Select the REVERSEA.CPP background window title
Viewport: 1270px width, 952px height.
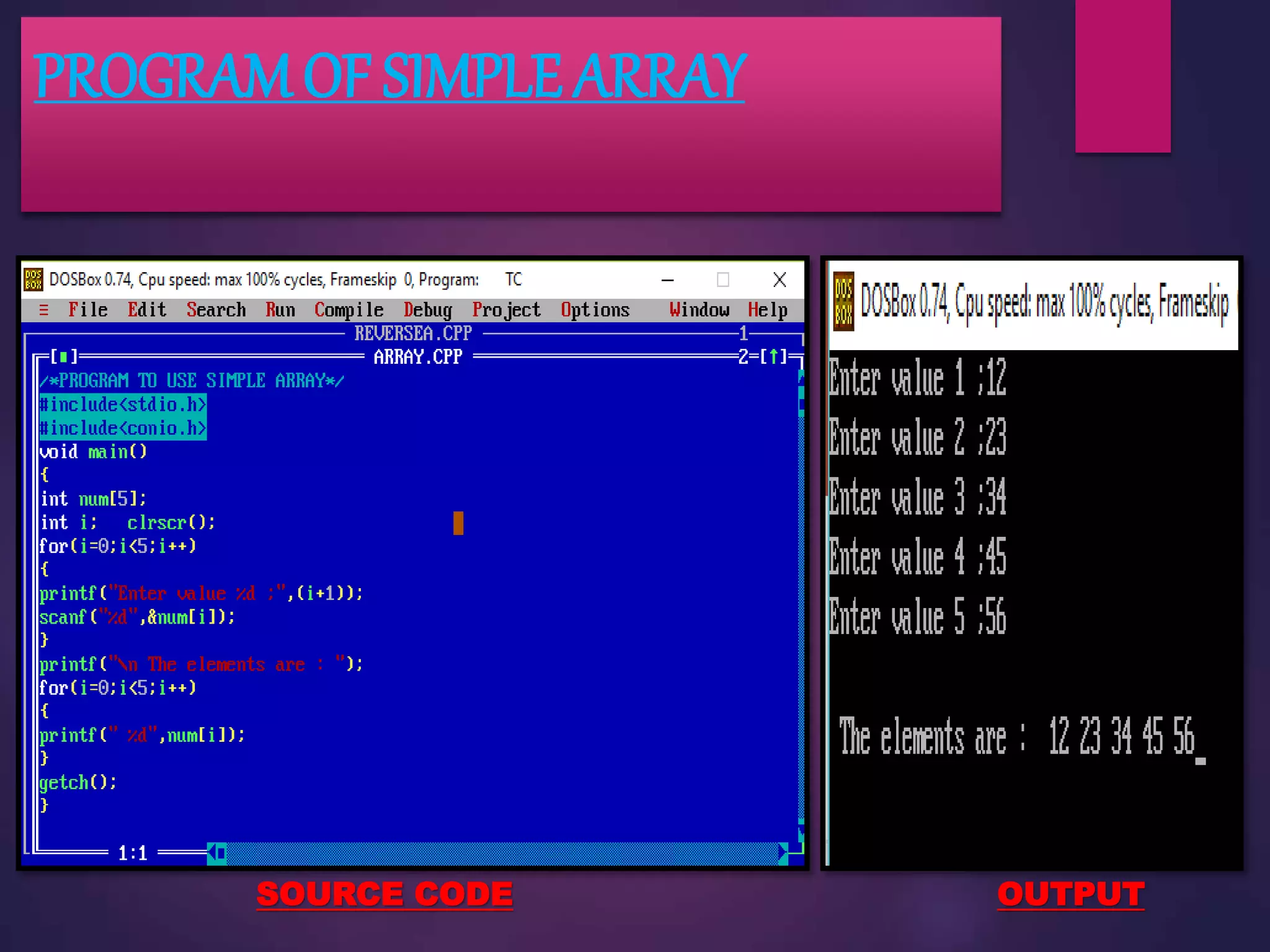[413, 333]
